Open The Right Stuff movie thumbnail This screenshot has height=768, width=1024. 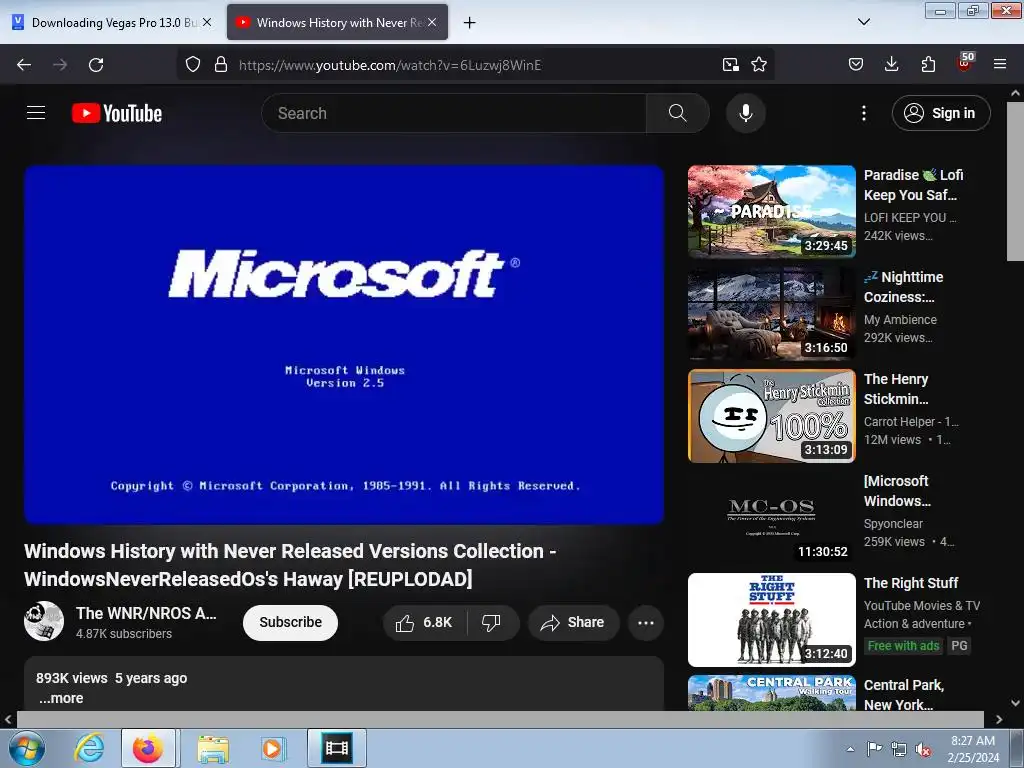click(x=771, y=620)
